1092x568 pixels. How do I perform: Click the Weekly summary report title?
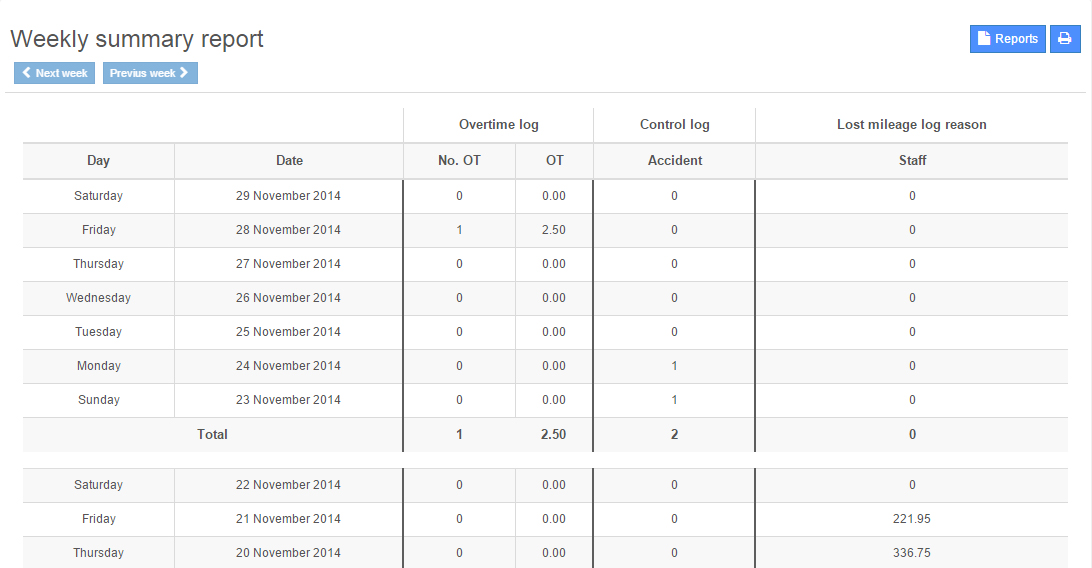click(137, 39)
